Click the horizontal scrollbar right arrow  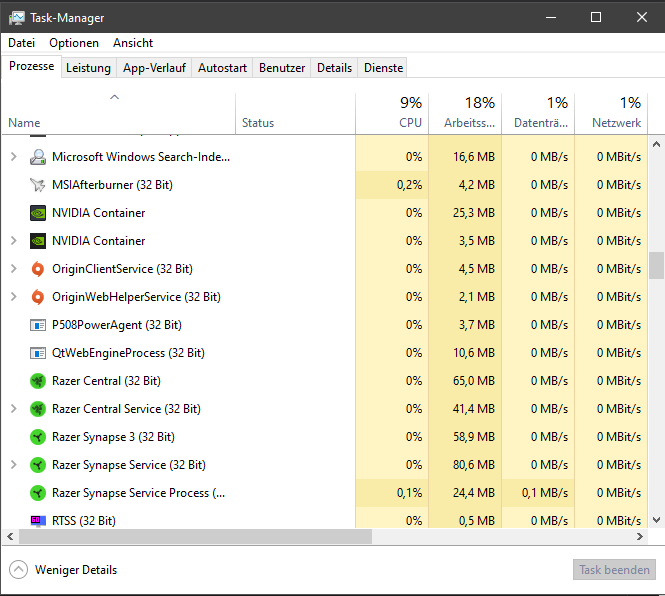(x=640, y=537)
